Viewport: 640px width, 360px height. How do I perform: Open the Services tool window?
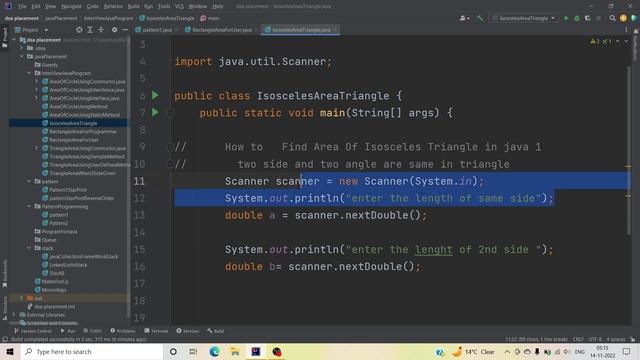pos(188,331)
